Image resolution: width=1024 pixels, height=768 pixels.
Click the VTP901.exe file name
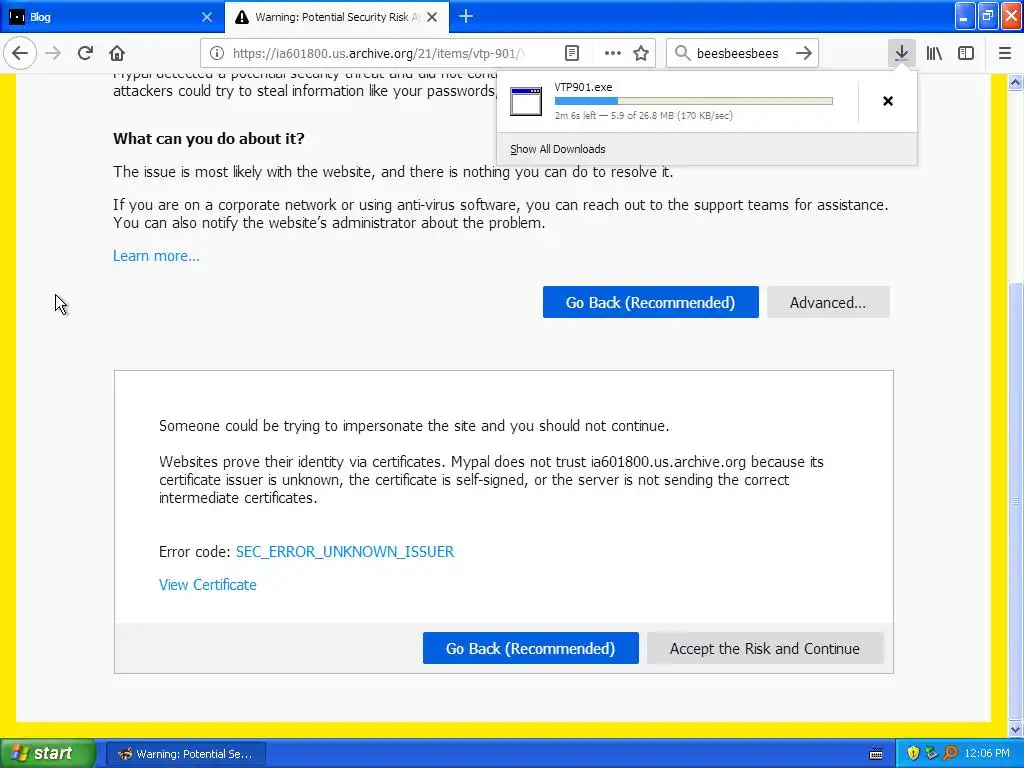(583, 87)
